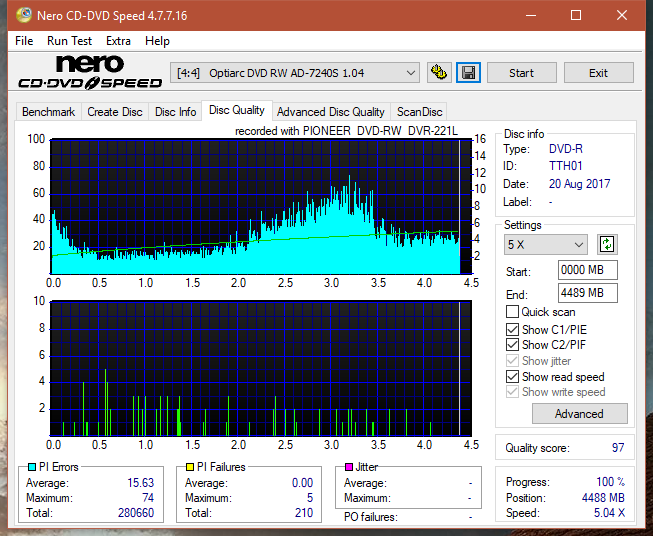The height and width of the screenshot is (536, 653).
Task: Click the disc type DVD-R value
Action: pos(566,149)
